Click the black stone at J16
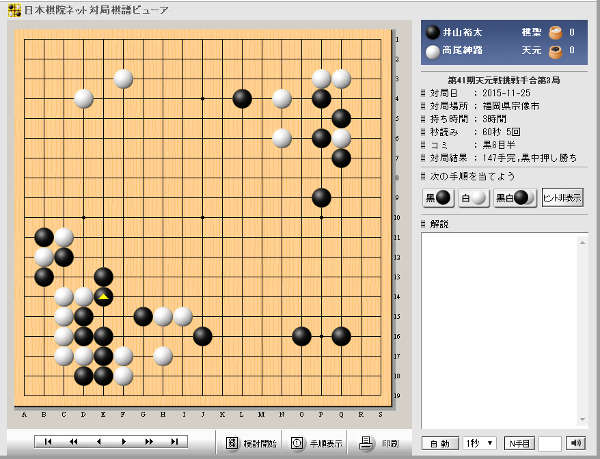Viewport: 600px width, 459px height. click(x=202, y=336)
